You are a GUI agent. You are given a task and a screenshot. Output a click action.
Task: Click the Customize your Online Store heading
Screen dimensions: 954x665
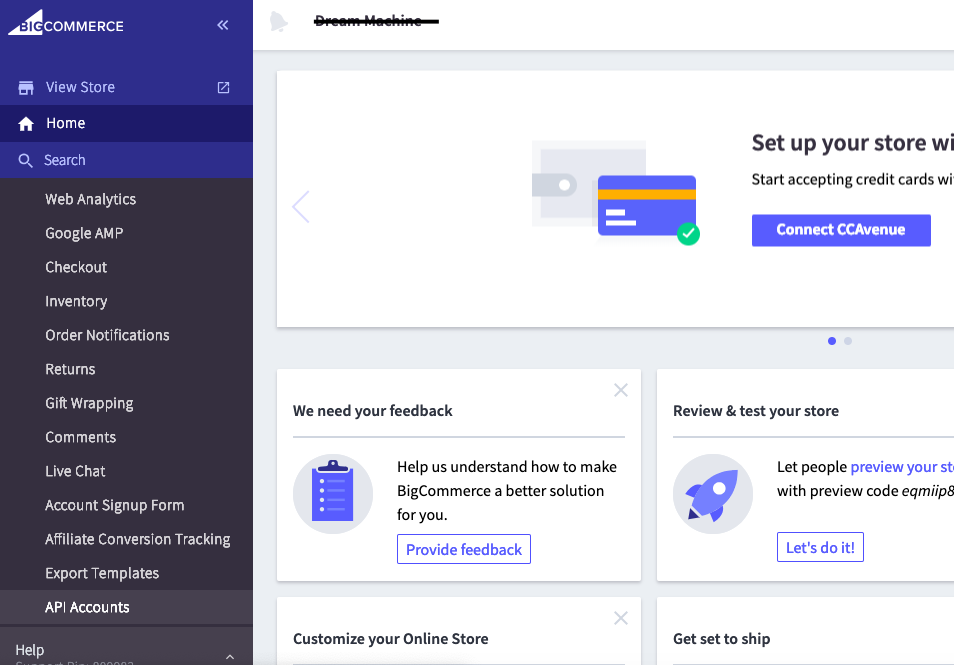(x=391, y=639)
